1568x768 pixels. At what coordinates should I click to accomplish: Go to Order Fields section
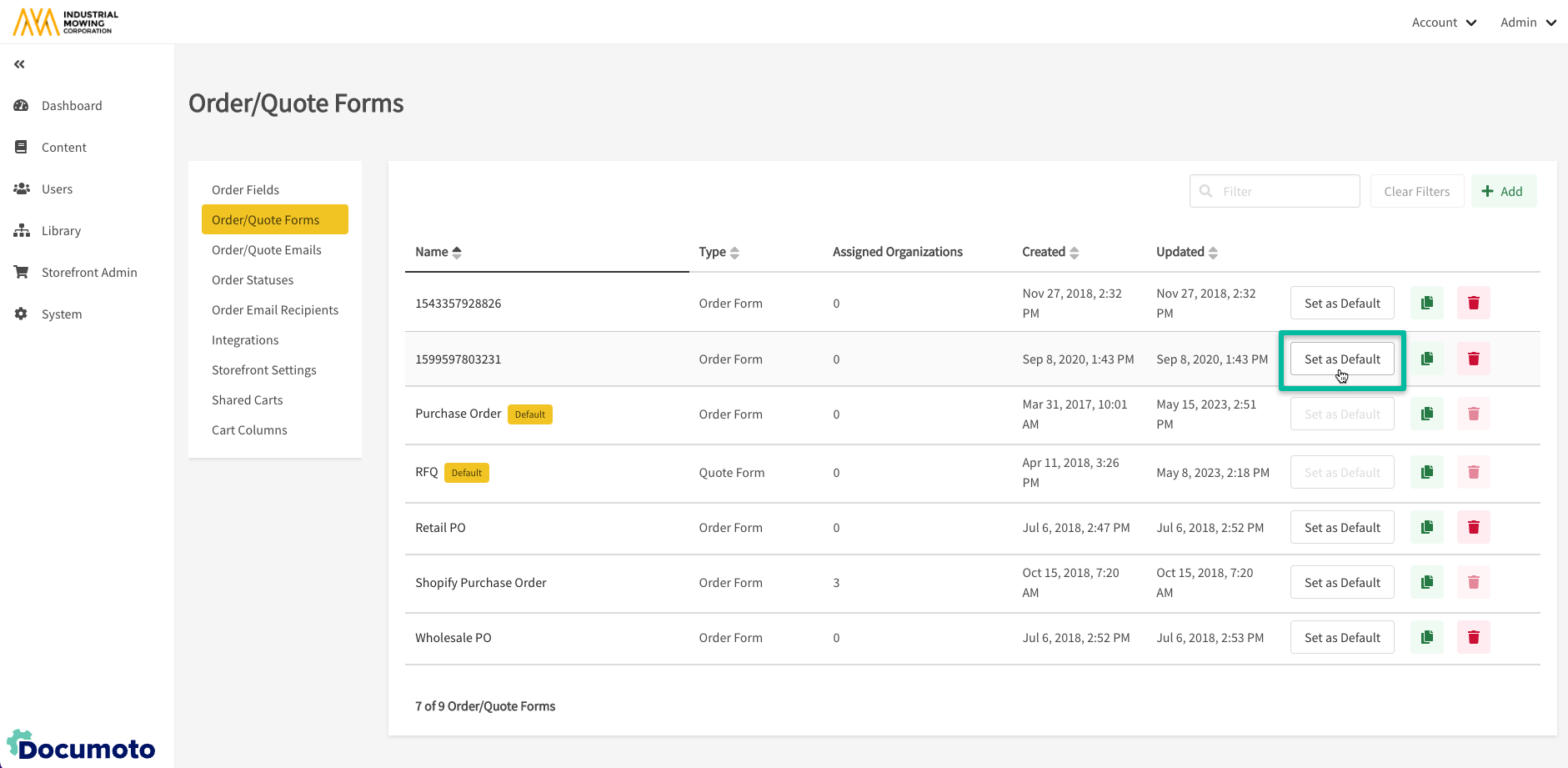pyautogui.click(x=245, y=190)
